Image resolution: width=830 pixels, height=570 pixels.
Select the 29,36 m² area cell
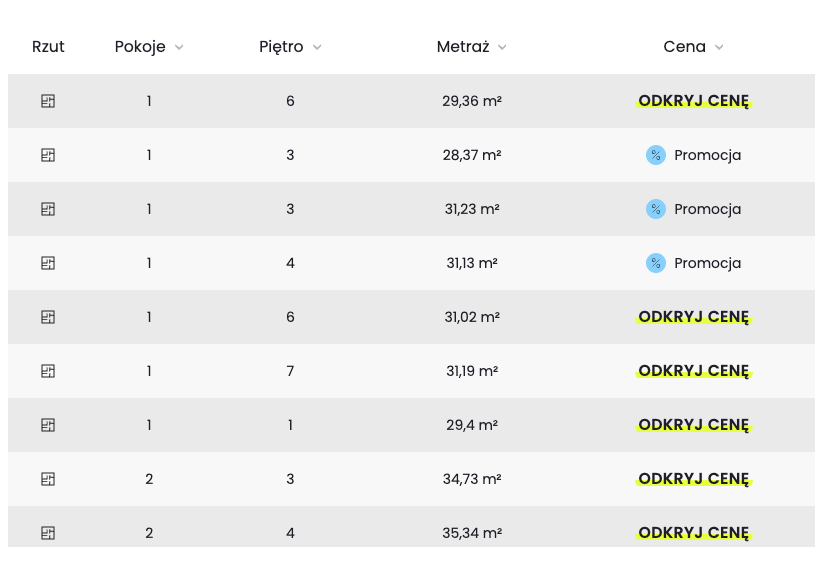(x=472, y=101)
